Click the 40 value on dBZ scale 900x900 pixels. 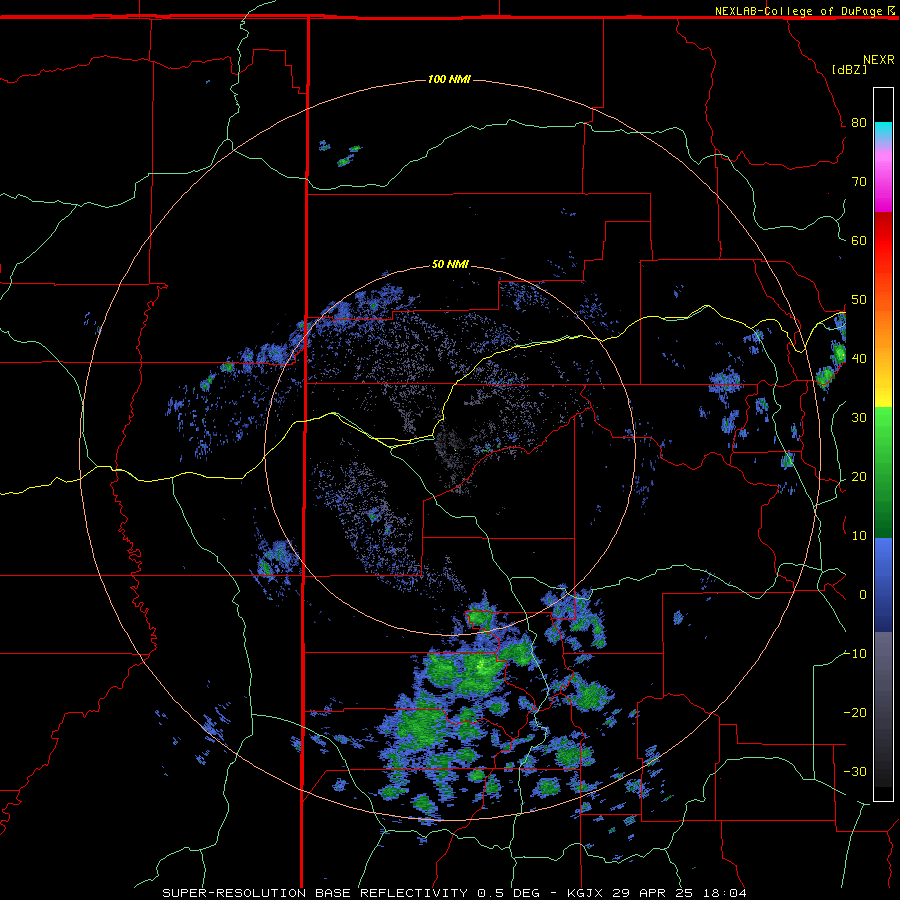pyautogui.click(x=859, y=359)
